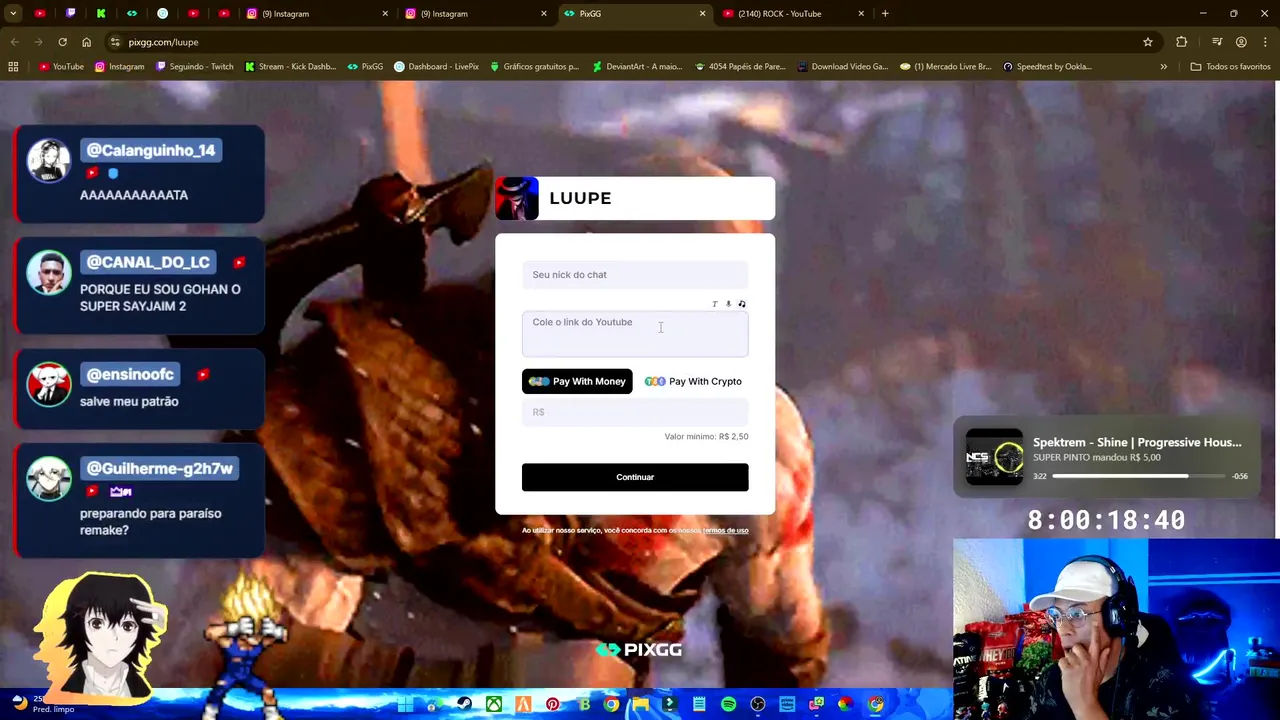This screenshot has height=720, width=1280.
Task: Open Dashboard - LivePix bookmark
Action: point(436,67)
